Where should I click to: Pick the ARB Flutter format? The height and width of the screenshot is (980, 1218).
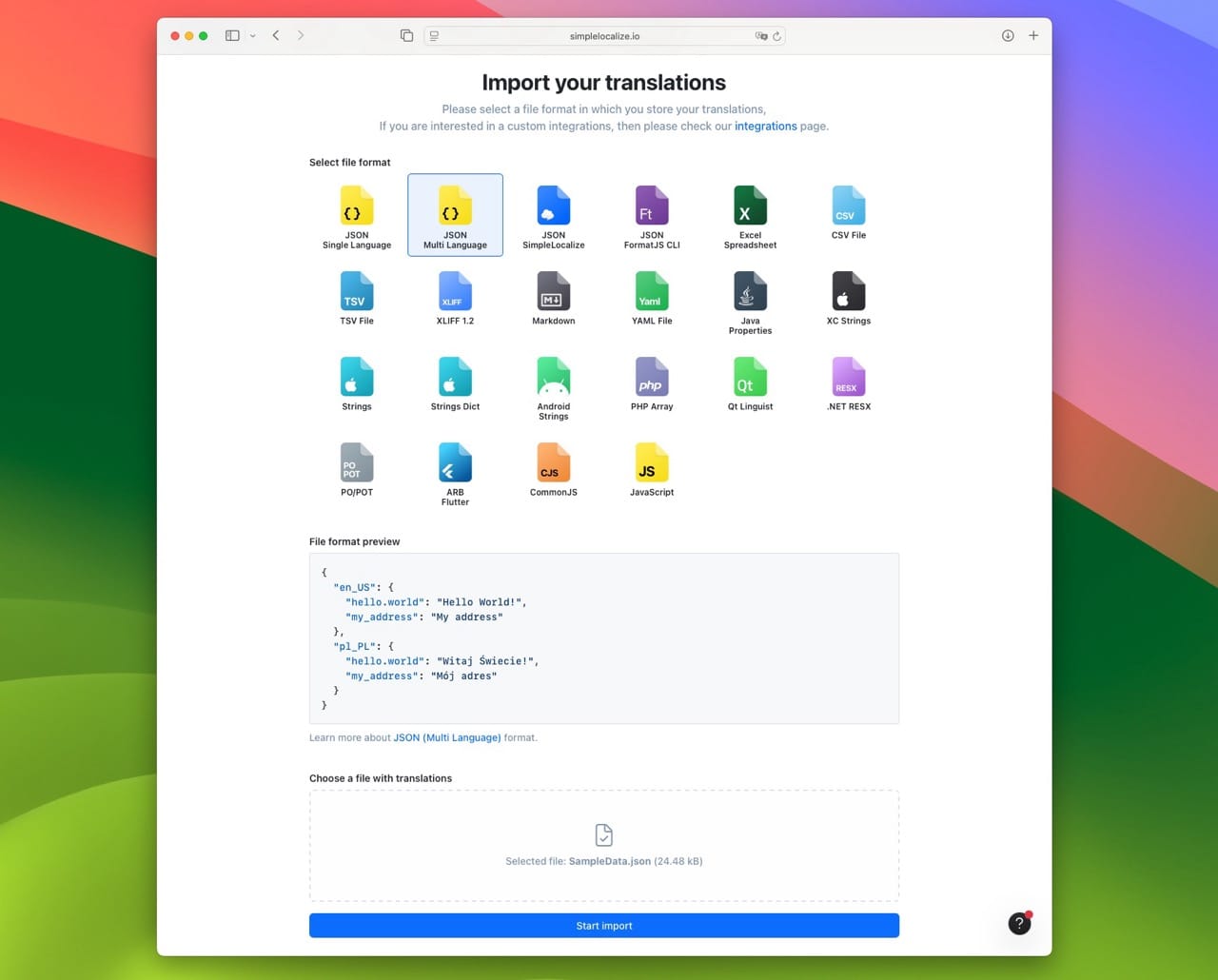455,474
